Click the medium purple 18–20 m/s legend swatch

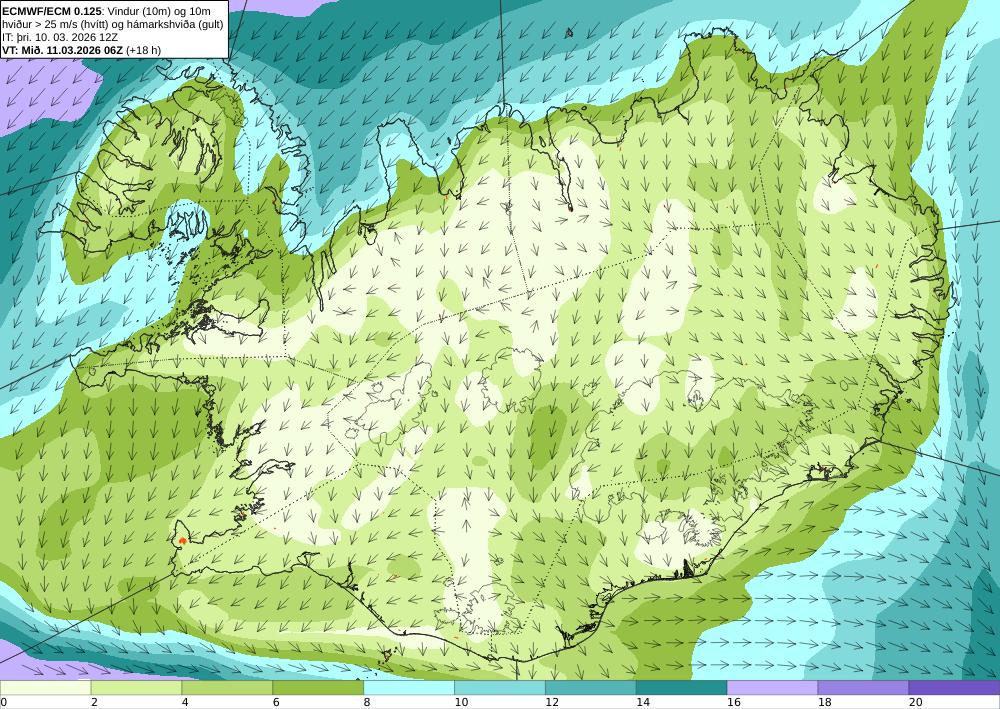[863, 688]
